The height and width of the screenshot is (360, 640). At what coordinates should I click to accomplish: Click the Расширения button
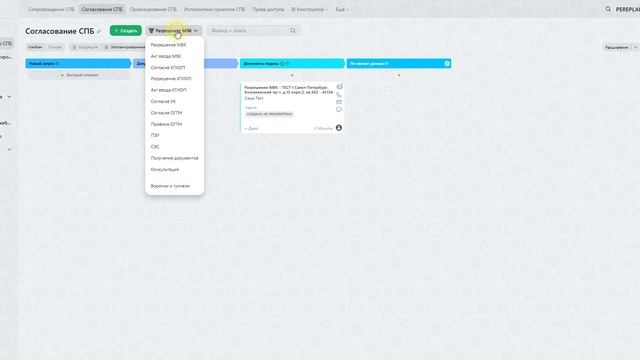[616, 47]
